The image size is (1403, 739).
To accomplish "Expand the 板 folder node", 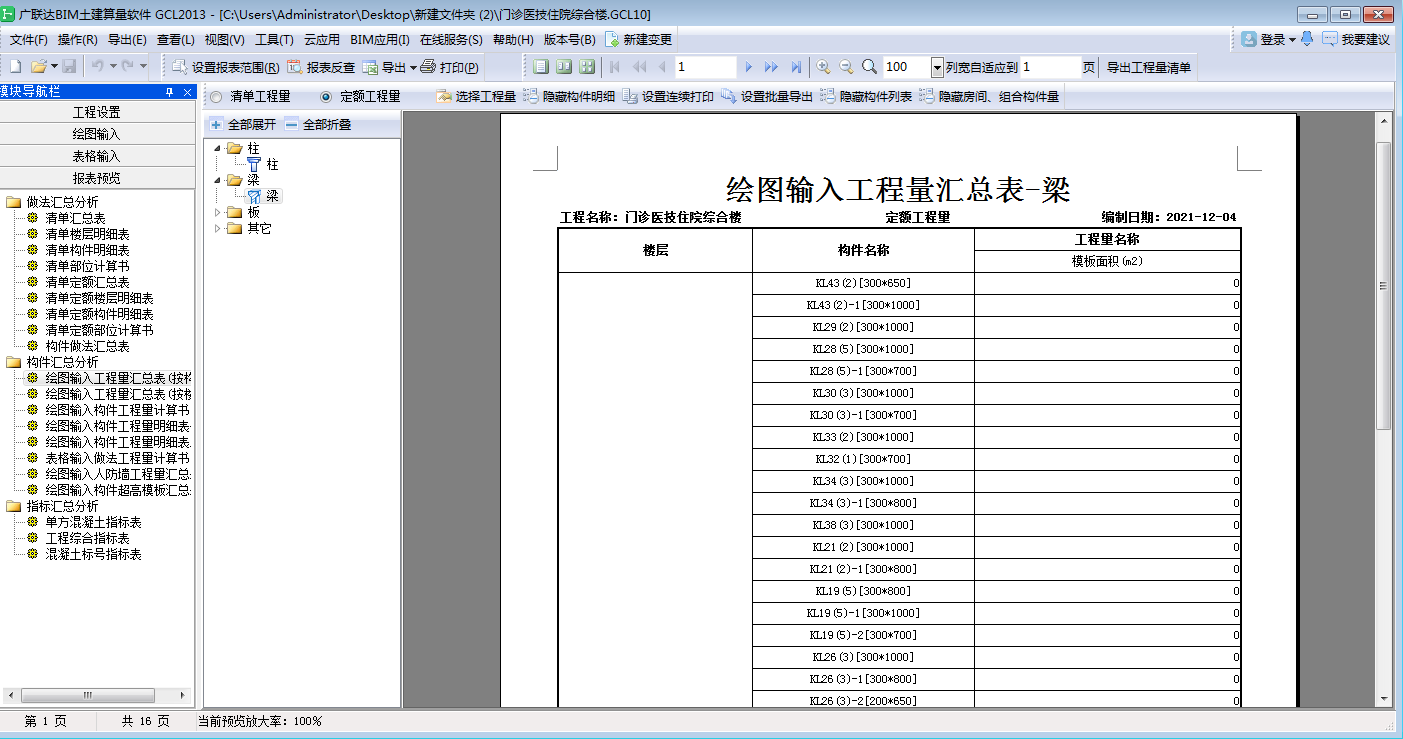I will [x=219, y=212].
